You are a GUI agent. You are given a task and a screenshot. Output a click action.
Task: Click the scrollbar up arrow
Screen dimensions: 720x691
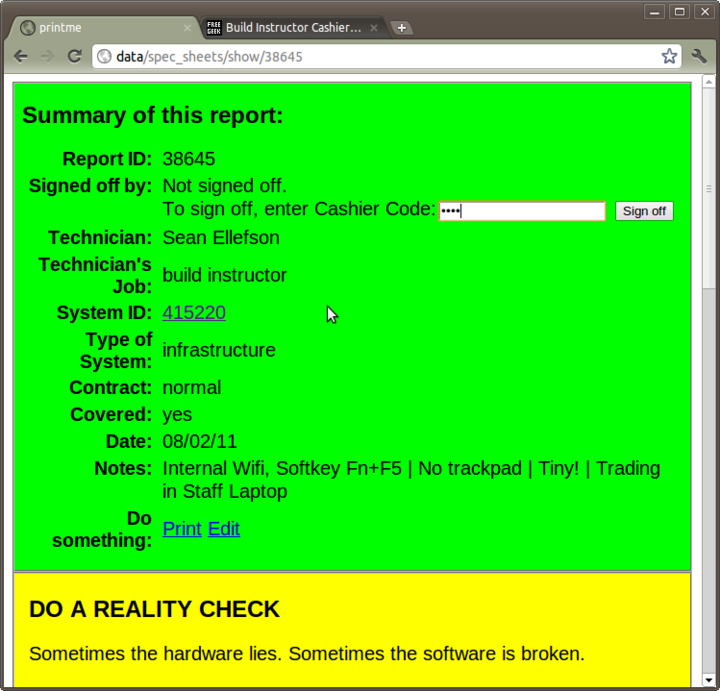pos(709,82)
